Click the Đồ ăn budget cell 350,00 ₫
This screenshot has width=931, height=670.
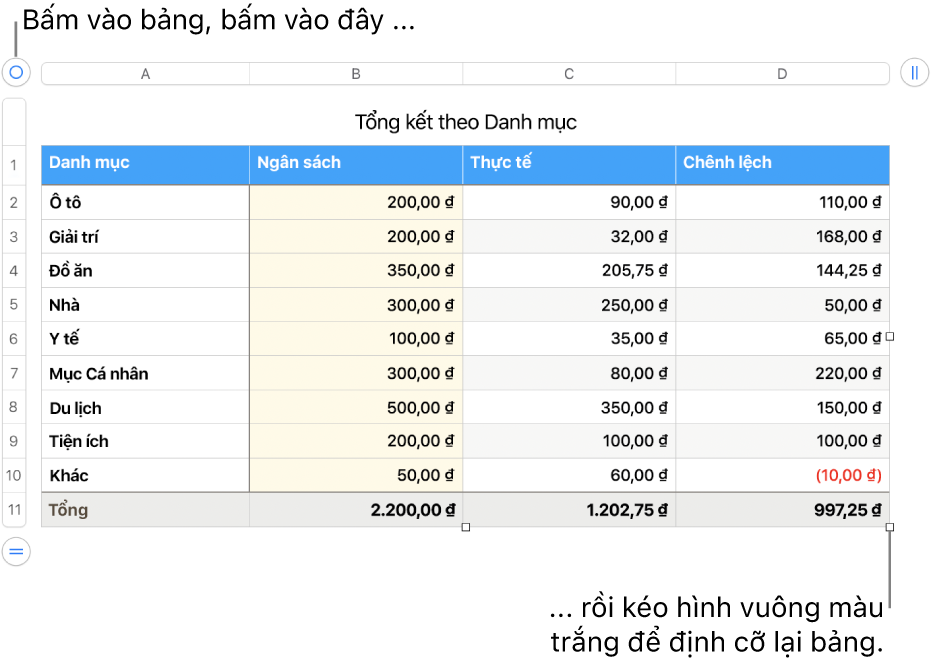point(356,271)
